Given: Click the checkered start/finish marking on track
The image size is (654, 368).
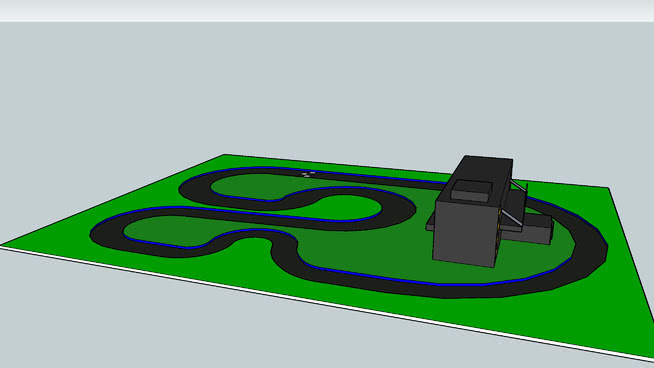Looking at the screenshot, I should 308,174.
